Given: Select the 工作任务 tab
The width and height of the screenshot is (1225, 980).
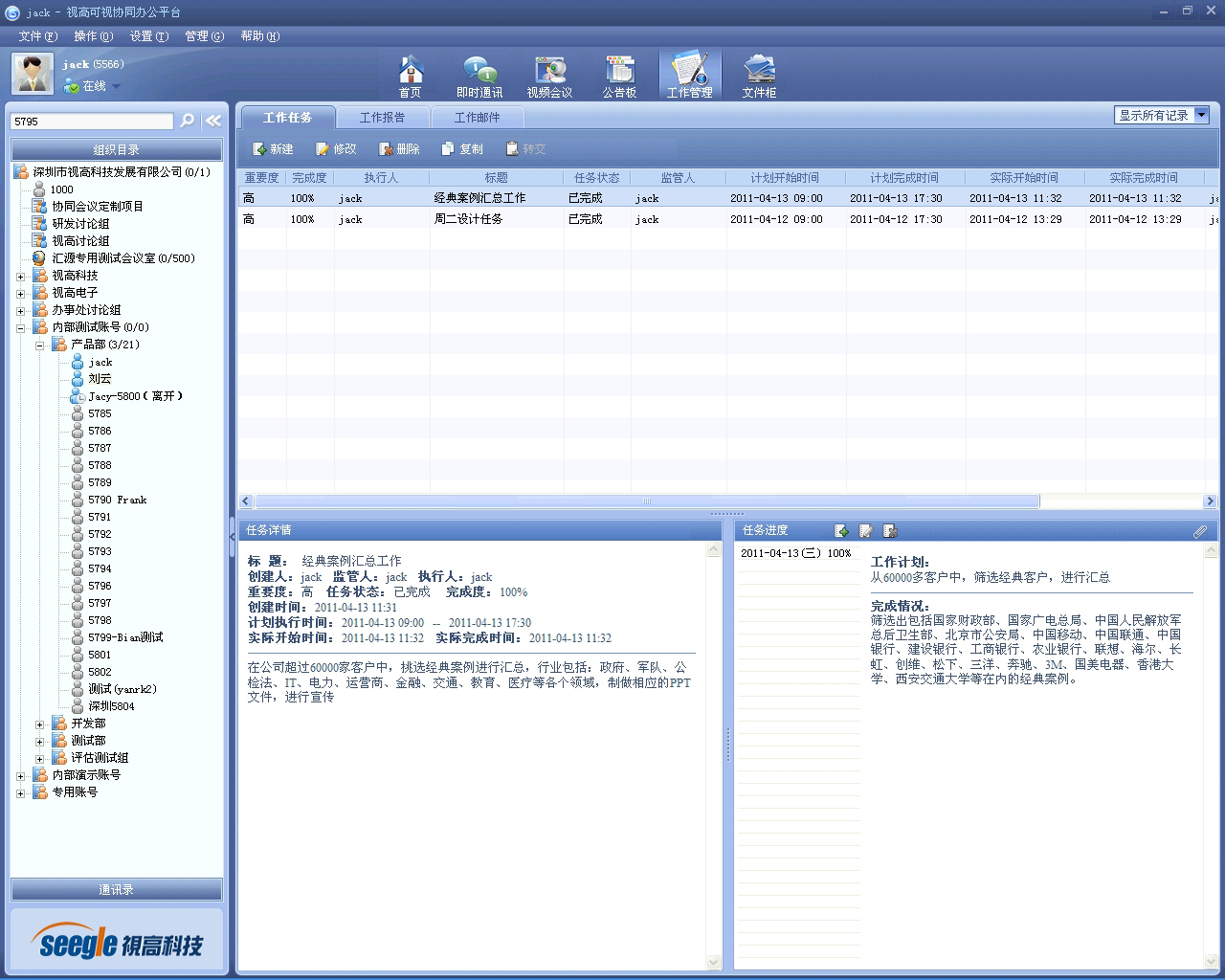Looking at the screenshot, I should coord(287,117).
